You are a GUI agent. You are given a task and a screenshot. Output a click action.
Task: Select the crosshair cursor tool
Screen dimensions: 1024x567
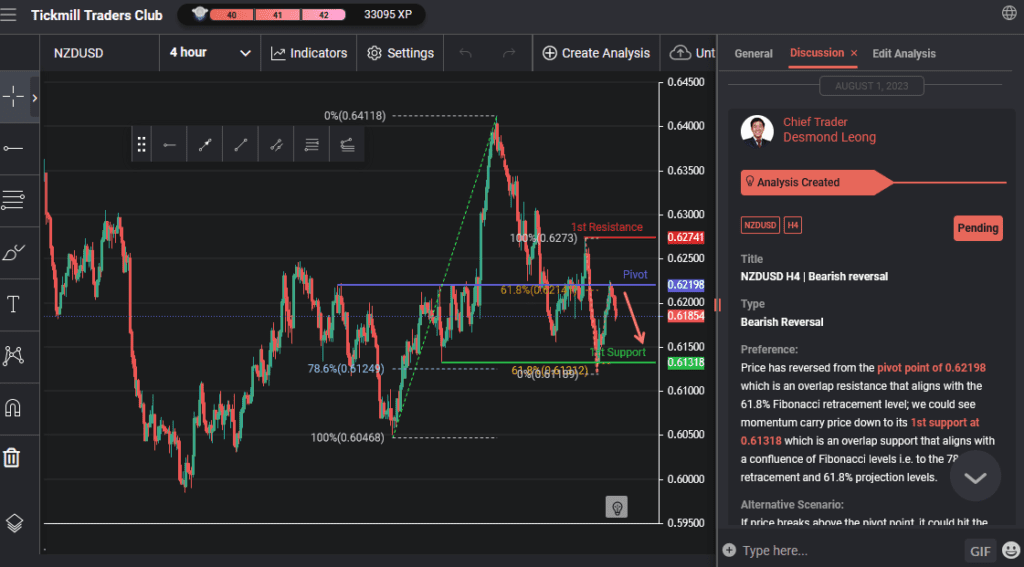pyautogui.click(x=13, y=97)
